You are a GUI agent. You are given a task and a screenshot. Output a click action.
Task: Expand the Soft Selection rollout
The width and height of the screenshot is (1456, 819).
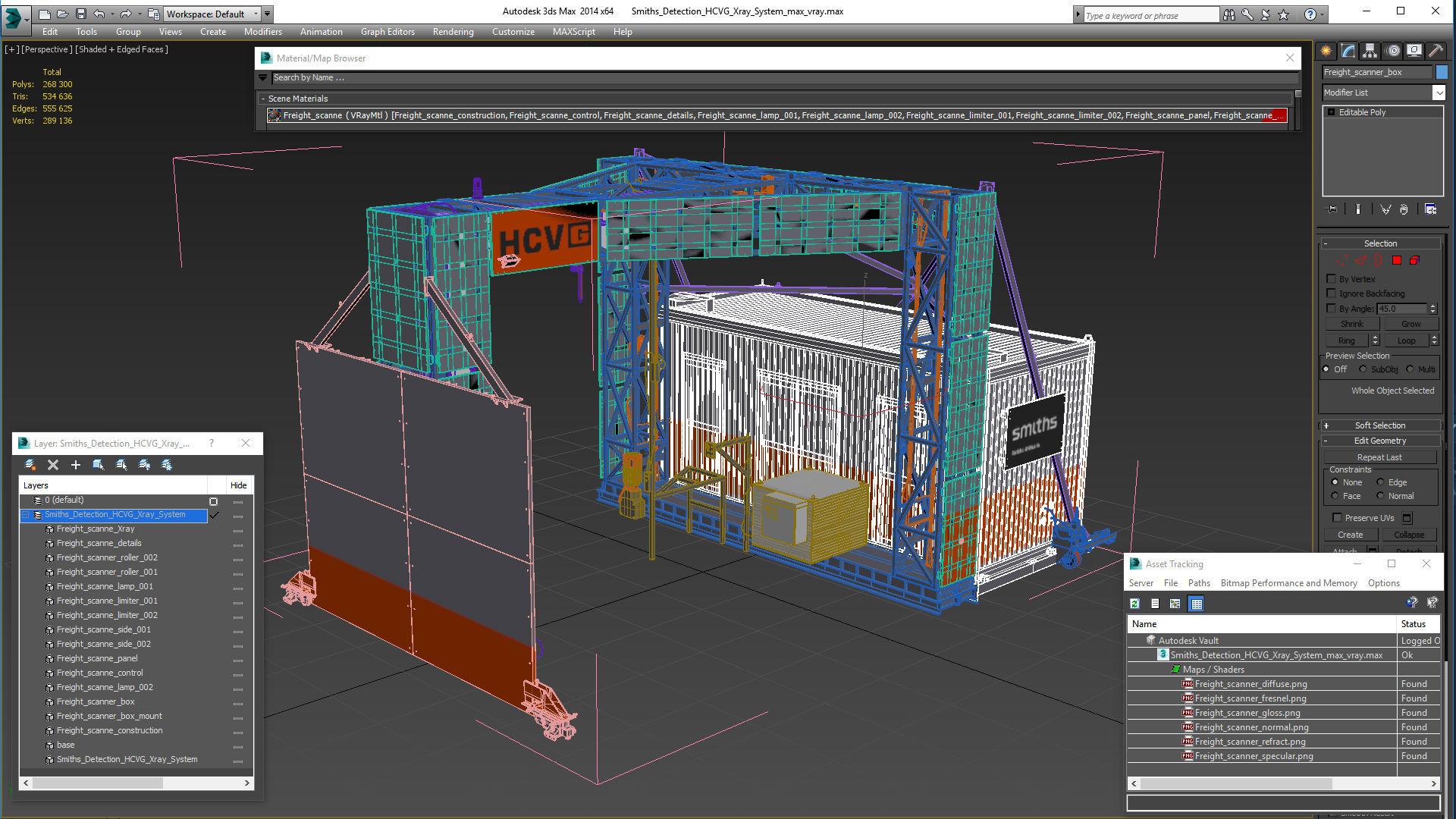[x=1379, y=425]
